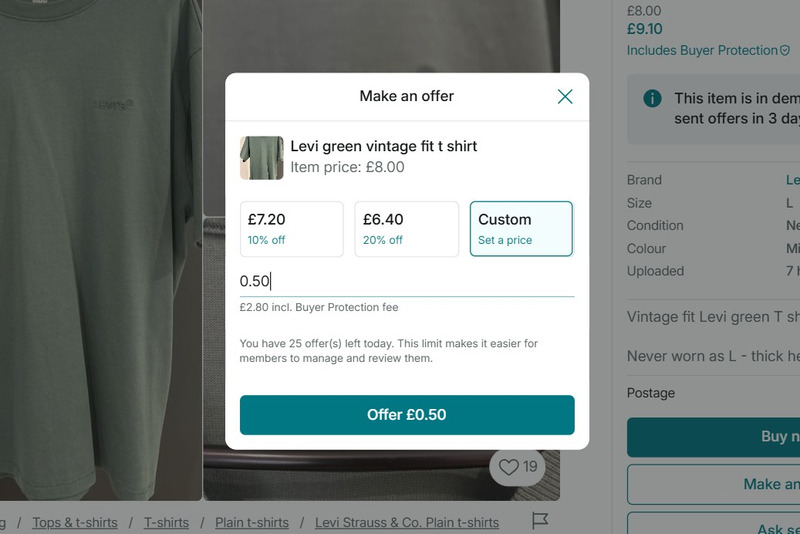The width and height of the screenshot is (800, 534).
Task: Select the £7.20 10% off option
Action: pos(292,229)
